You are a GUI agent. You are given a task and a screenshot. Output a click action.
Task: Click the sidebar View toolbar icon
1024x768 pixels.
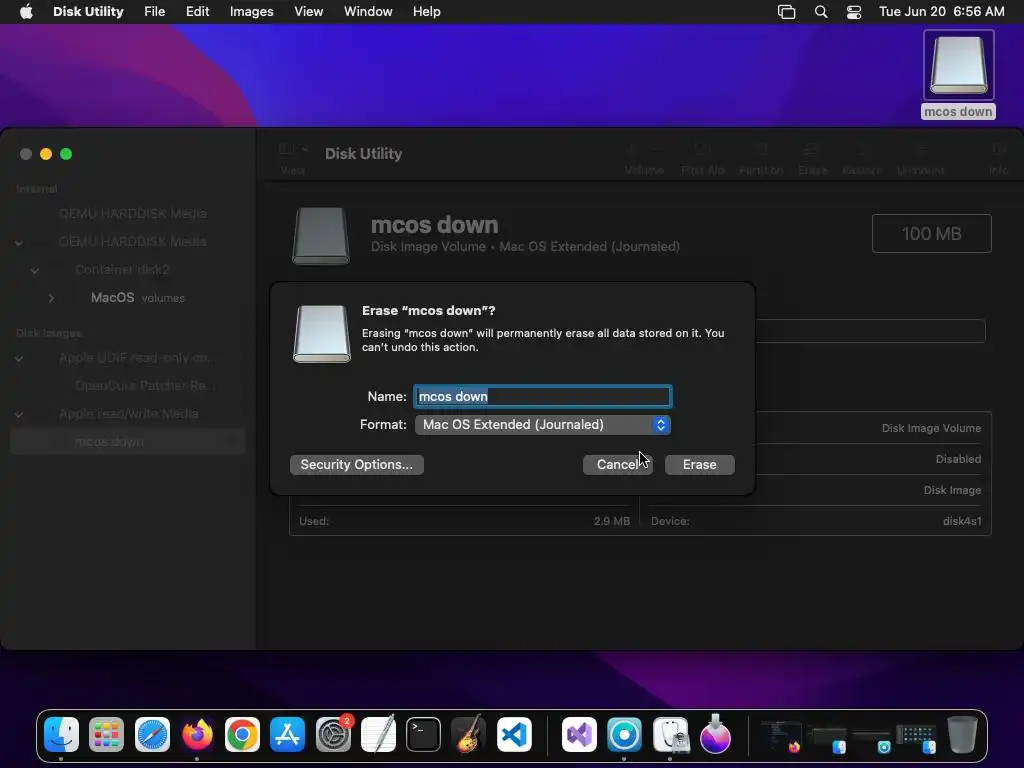(285, 149)
